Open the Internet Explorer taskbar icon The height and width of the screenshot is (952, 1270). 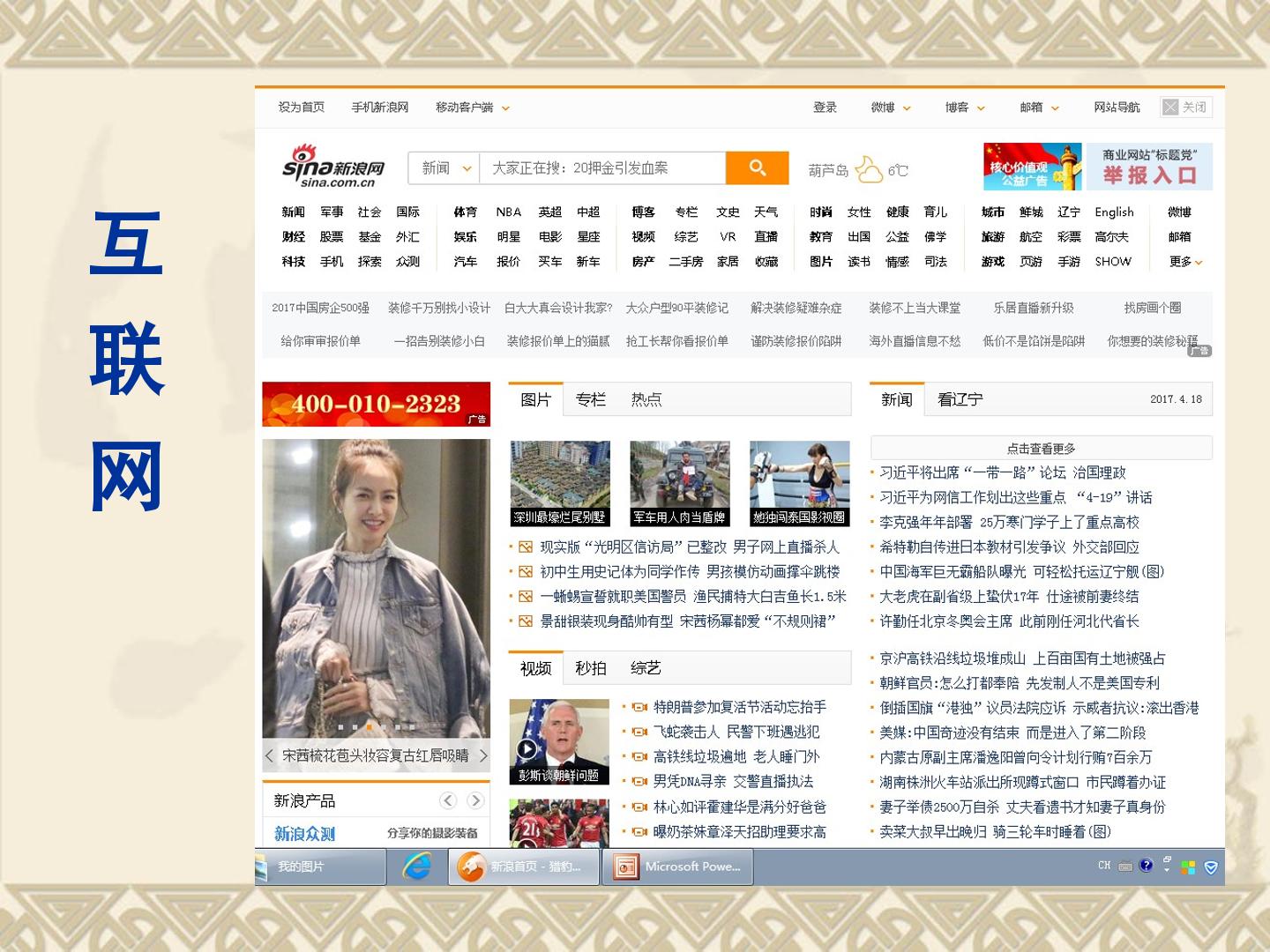pos(416,867)
